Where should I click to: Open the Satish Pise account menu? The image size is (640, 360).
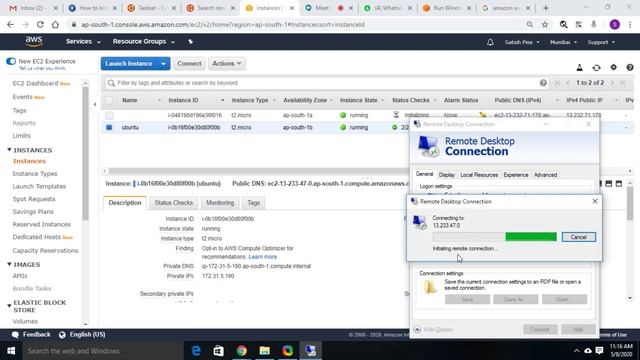pyautogui.click(x=522, y=42)
